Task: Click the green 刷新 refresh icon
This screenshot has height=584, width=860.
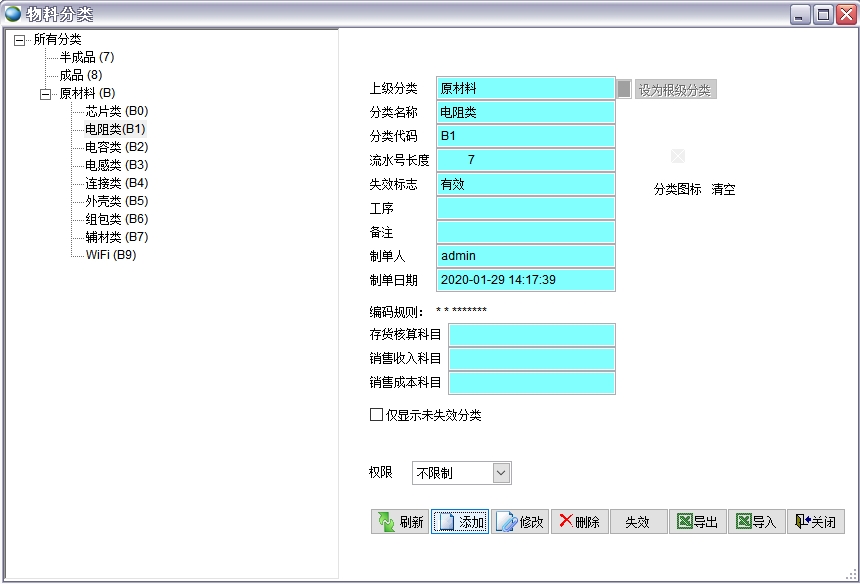Action: [386, 522]
